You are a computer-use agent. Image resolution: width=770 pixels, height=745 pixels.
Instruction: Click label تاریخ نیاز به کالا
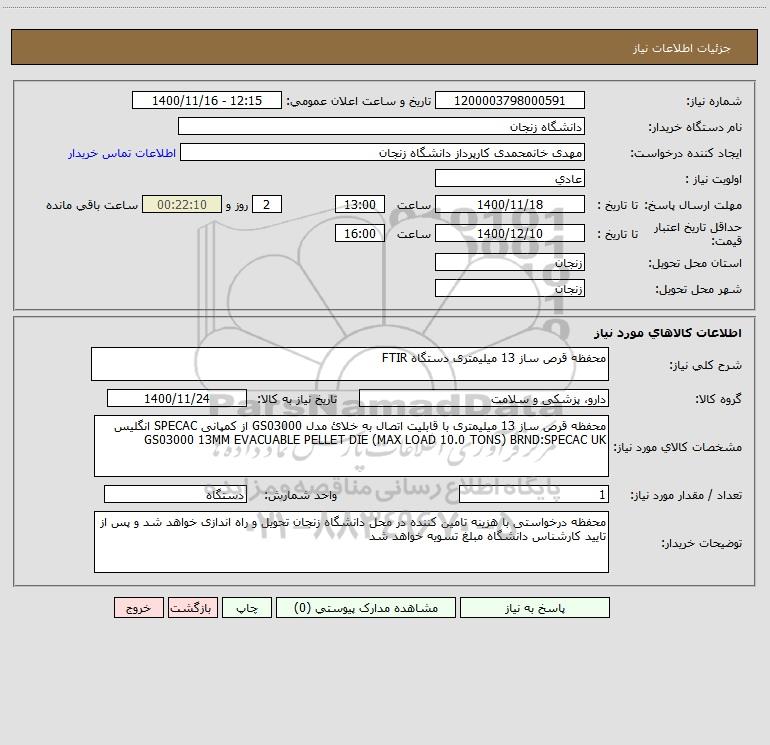[x=297, y=399]
